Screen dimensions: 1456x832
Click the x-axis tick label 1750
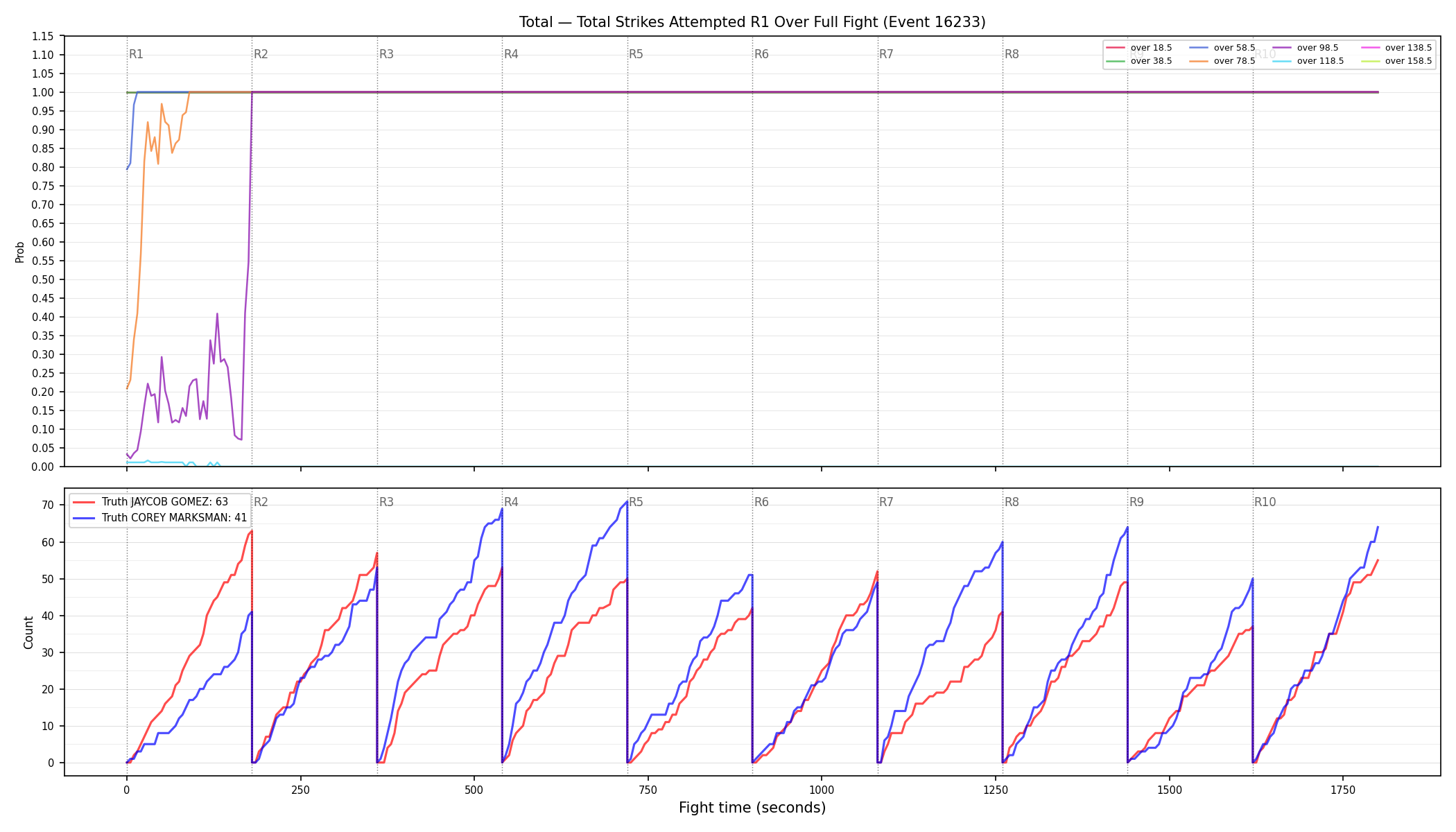[x=1343, y=790]
